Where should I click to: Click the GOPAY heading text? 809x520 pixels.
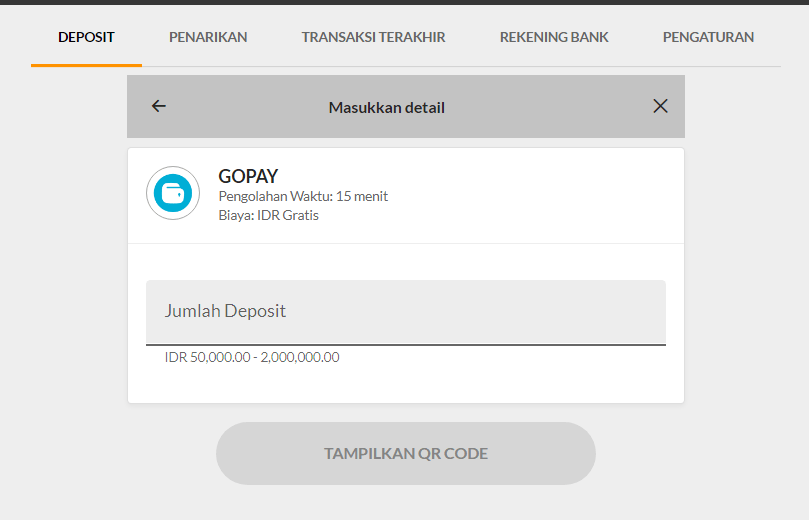[x=248, y=177]
